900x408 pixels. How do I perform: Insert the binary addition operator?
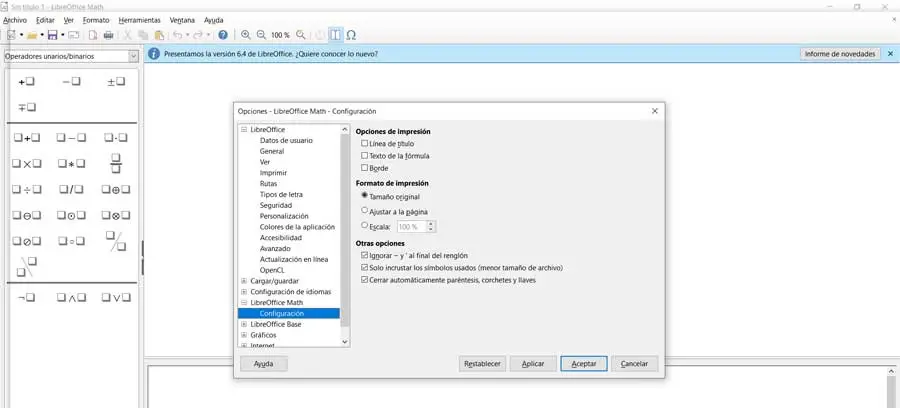click(x=26, y=138)
